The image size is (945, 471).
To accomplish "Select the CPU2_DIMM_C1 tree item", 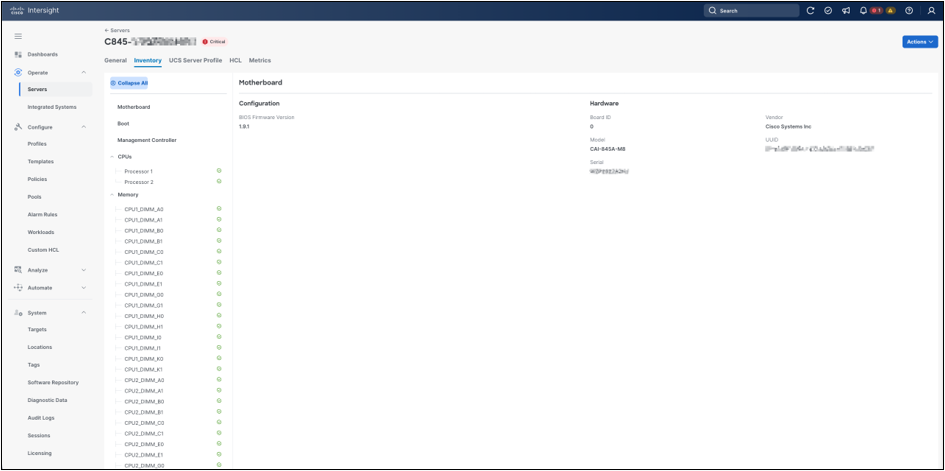I will pos(143,434).
